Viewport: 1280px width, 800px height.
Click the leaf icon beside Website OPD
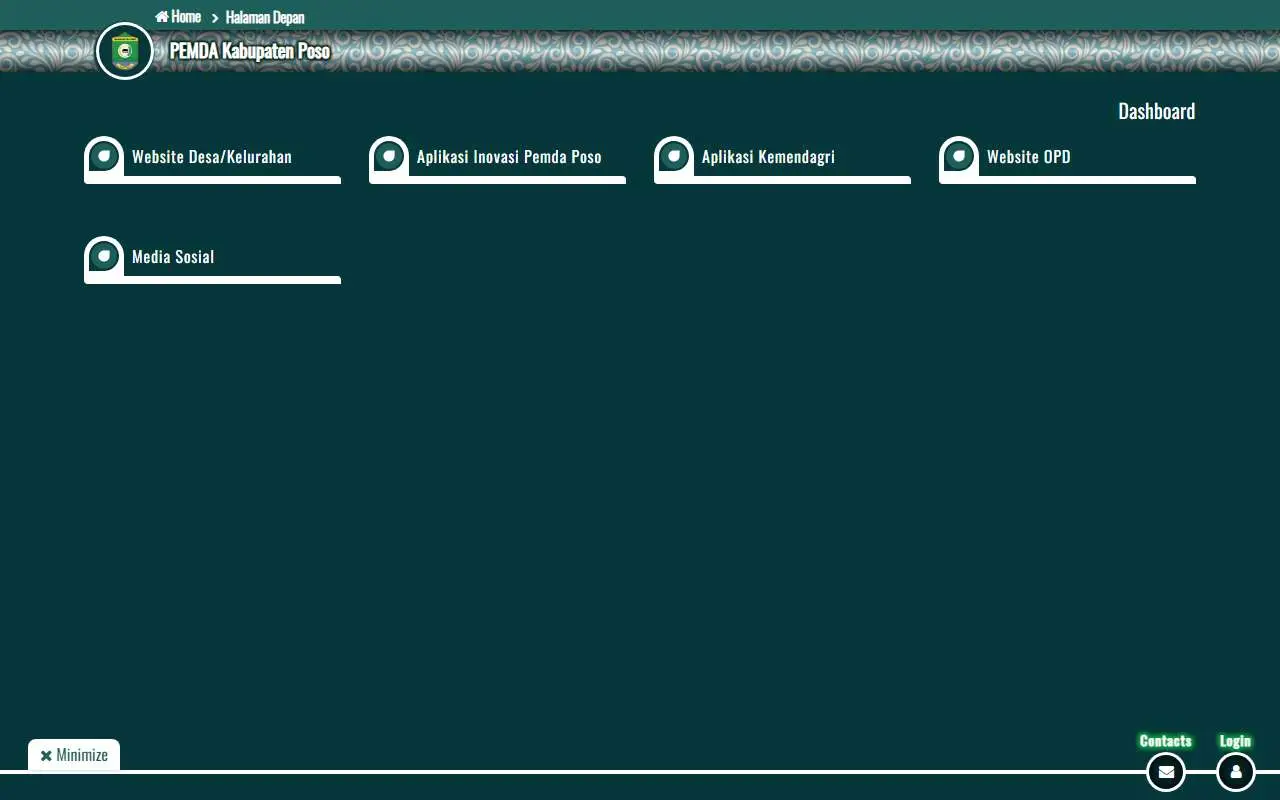[x=959, y=157]
